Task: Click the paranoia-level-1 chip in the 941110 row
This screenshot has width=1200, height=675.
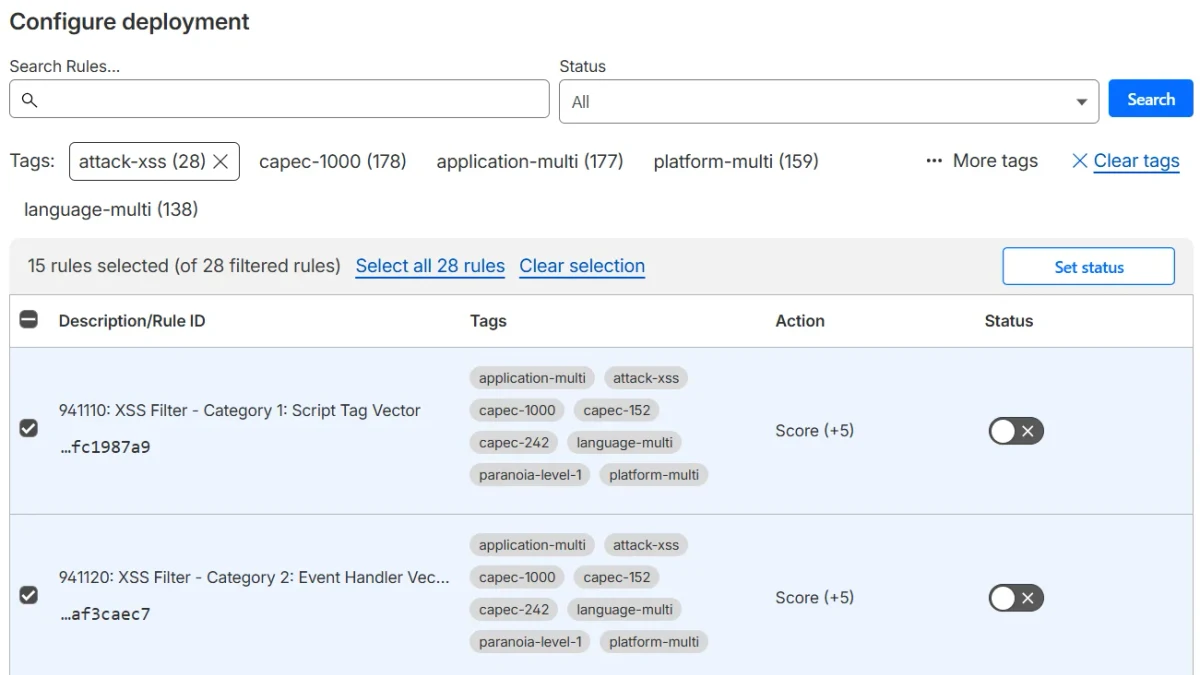Action: coord(530,474)
